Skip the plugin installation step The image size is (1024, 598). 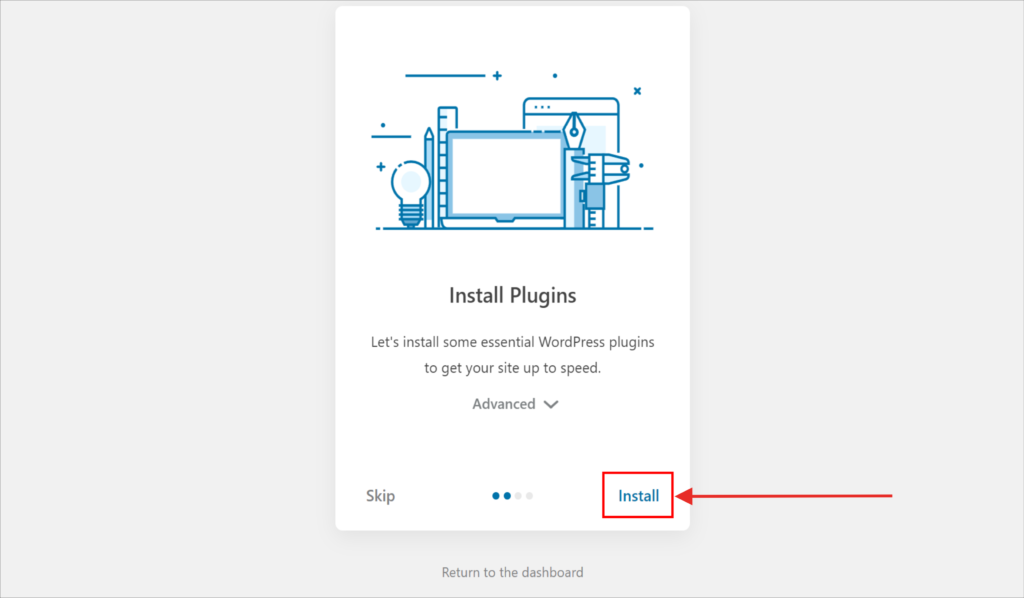point(380,495)
